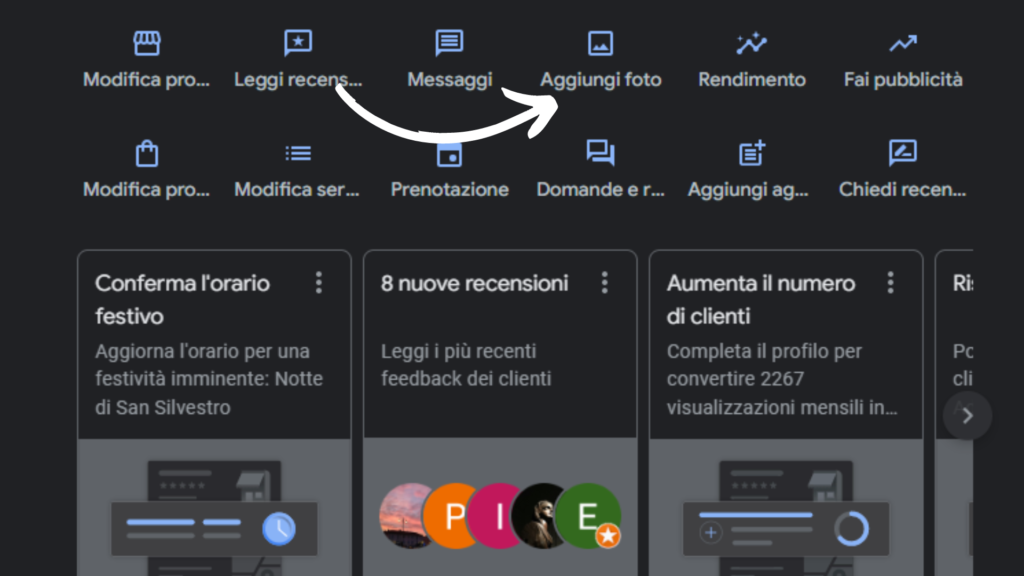Click the Modifica profilo storefront icon
1024x576 pixels.
147,44
